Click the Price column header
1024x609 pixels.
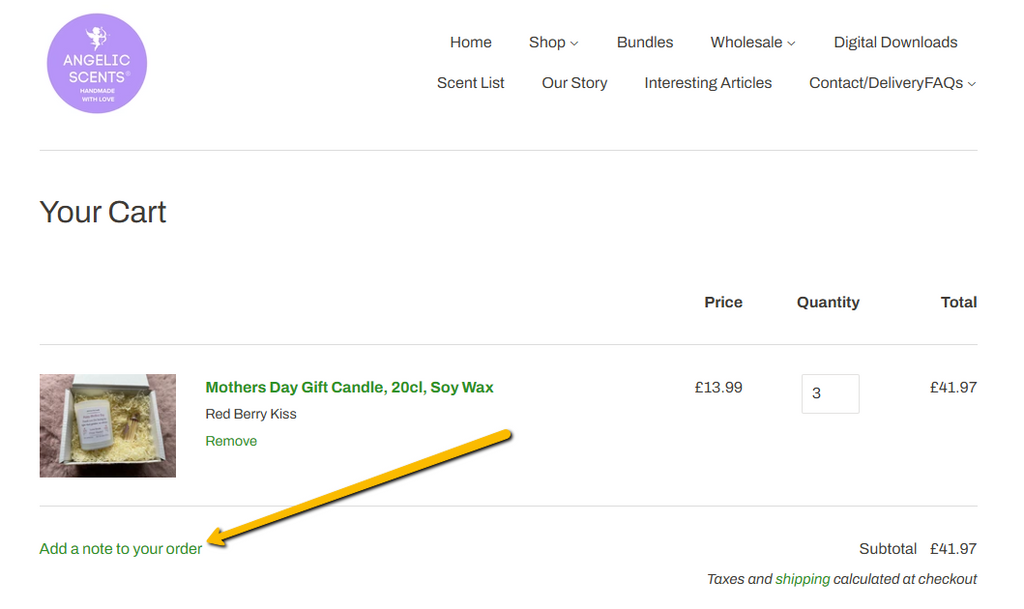pos(723,302)
